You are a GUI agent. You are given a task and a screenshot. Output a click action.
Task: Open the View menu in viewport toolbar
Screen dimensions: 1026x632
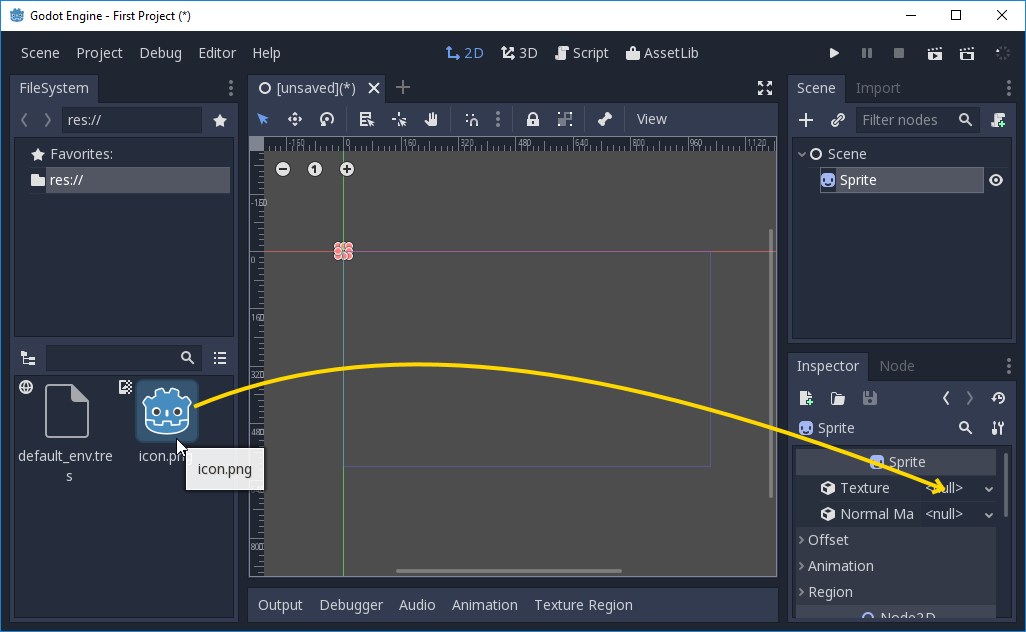pos(652,119)
